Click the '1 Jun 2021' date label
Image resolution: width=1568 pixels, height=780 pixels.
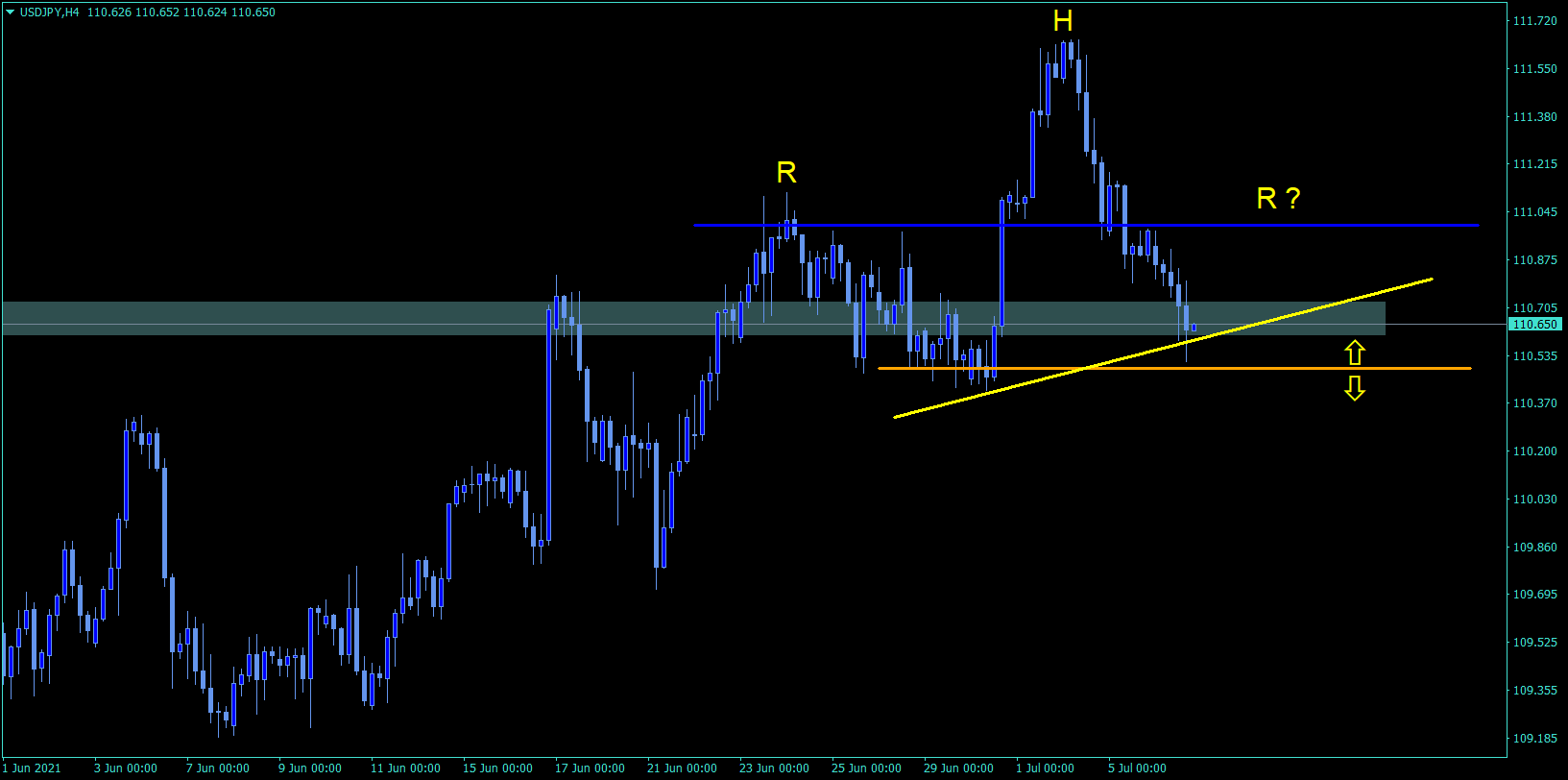[x=33, y=768]
